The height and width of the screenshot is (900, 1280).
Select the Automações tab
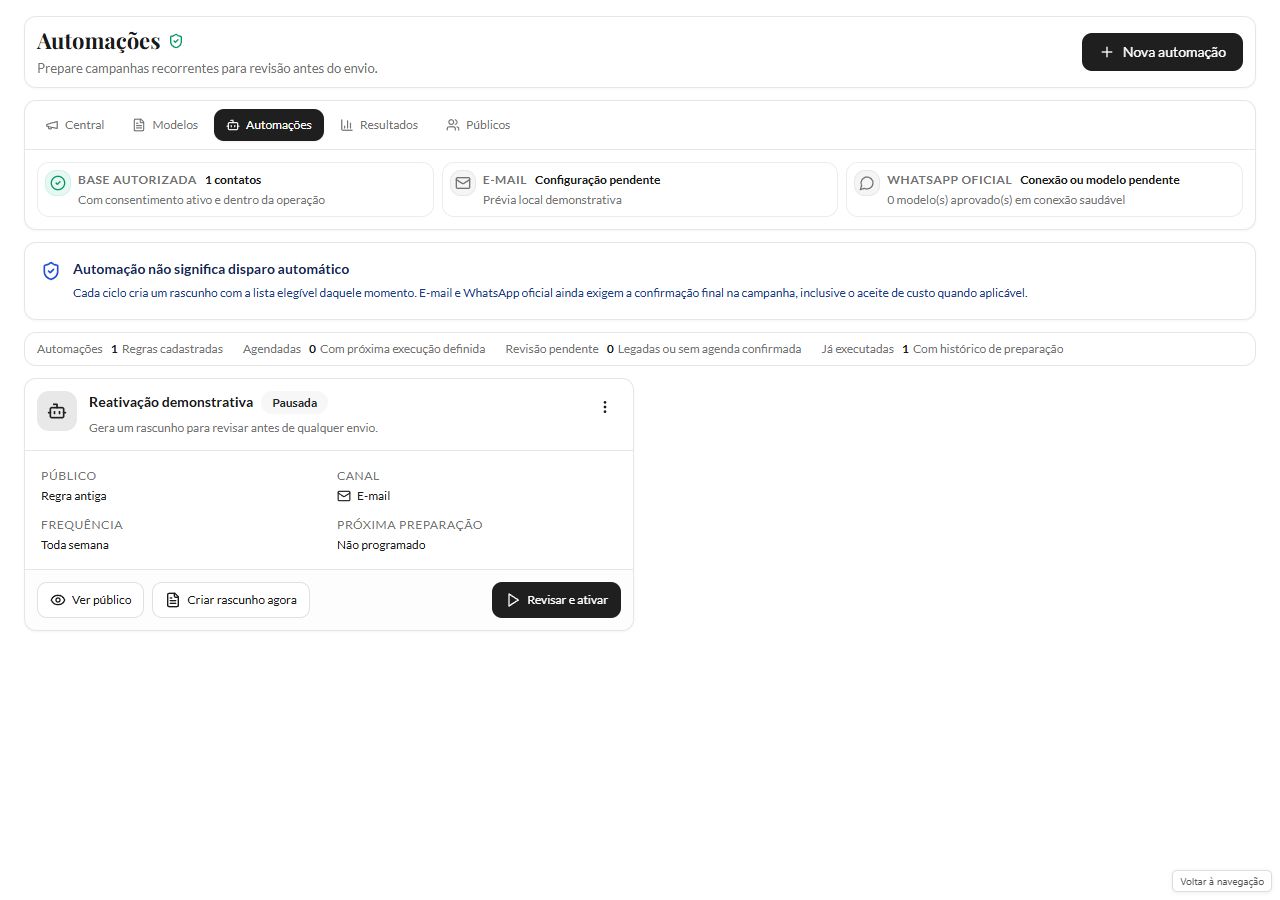coord(269,125)
